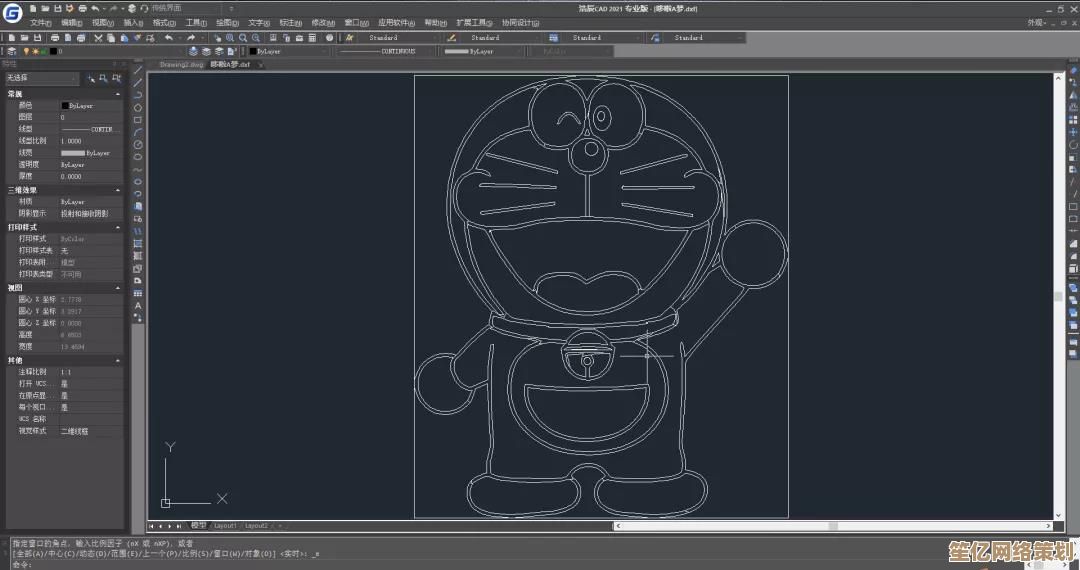
Task: Open the 绘图 menu
Action: pyautogui.click(x=227, y=22)
